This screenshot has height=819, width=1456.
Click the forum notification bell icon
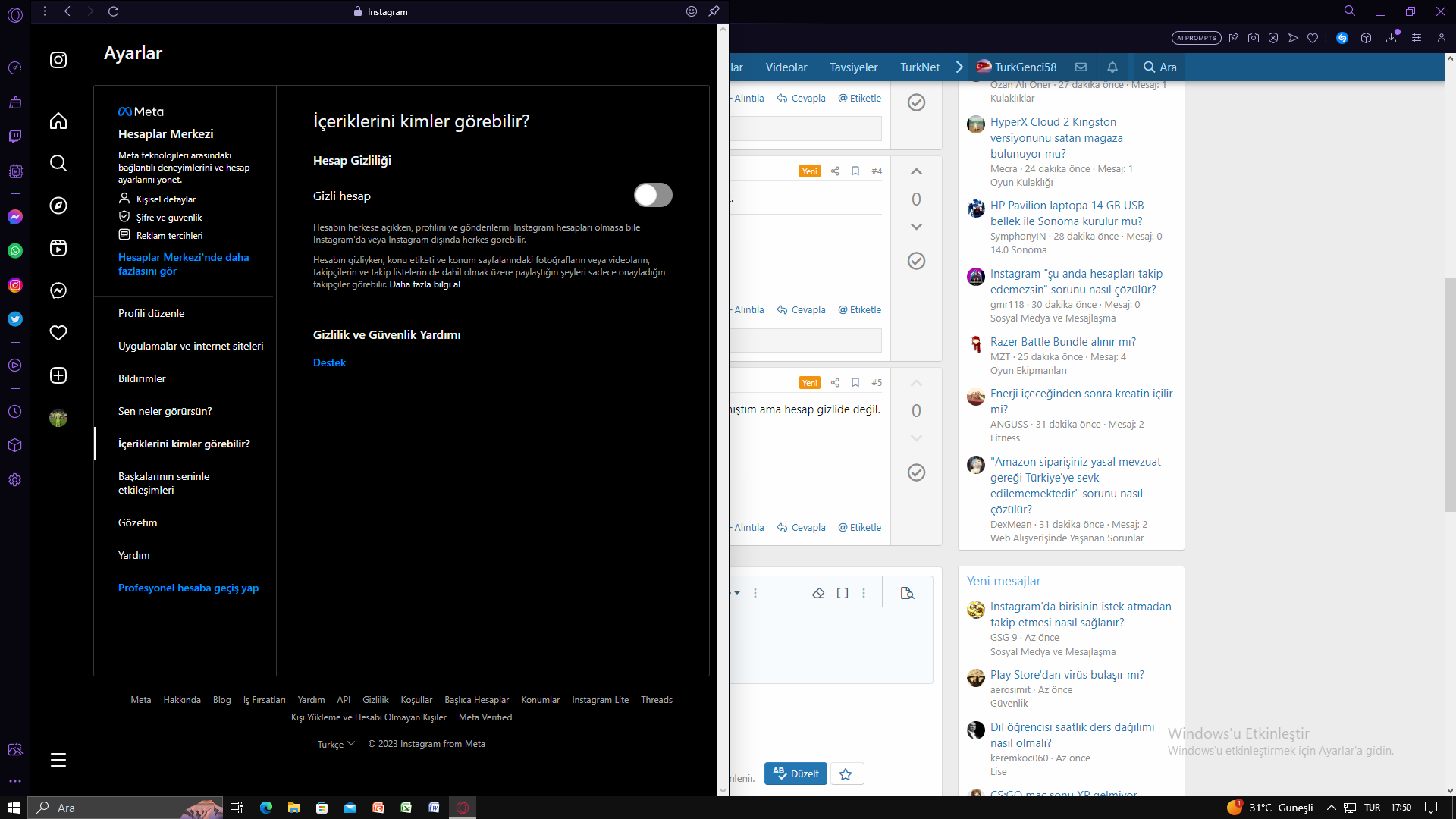pyautogui.click(x=1112, y=67)
